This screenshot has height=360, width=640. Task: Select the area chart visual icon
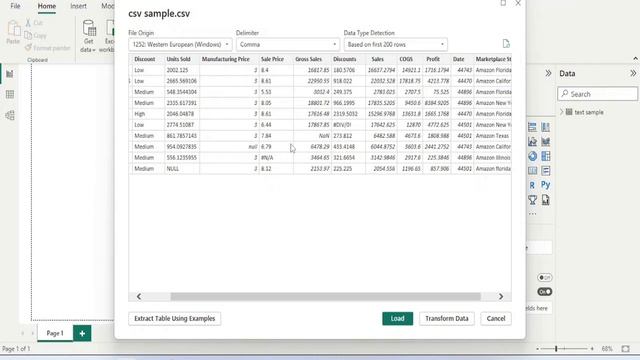coord(532,142)
